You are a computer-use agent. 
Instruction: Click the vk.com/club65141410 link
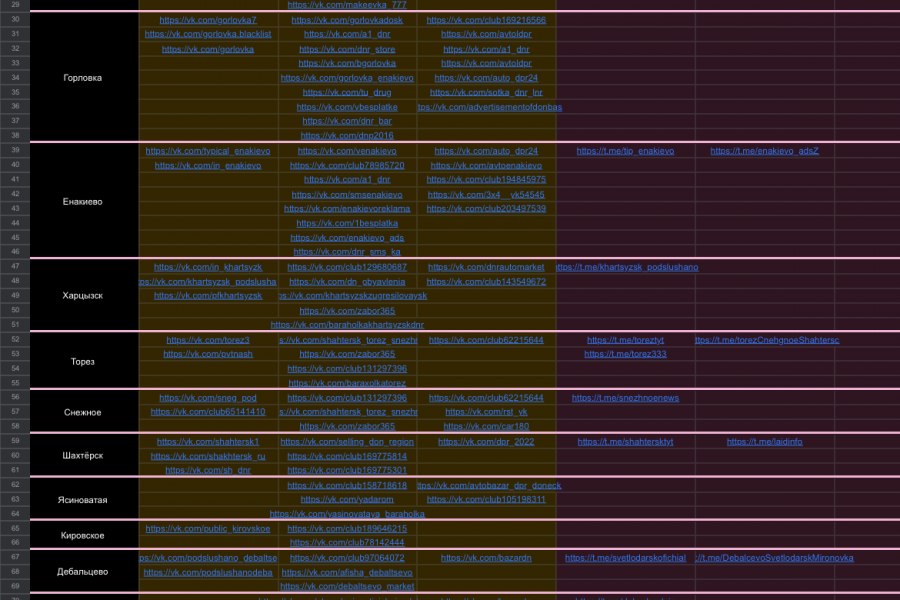tap(208, 412)
